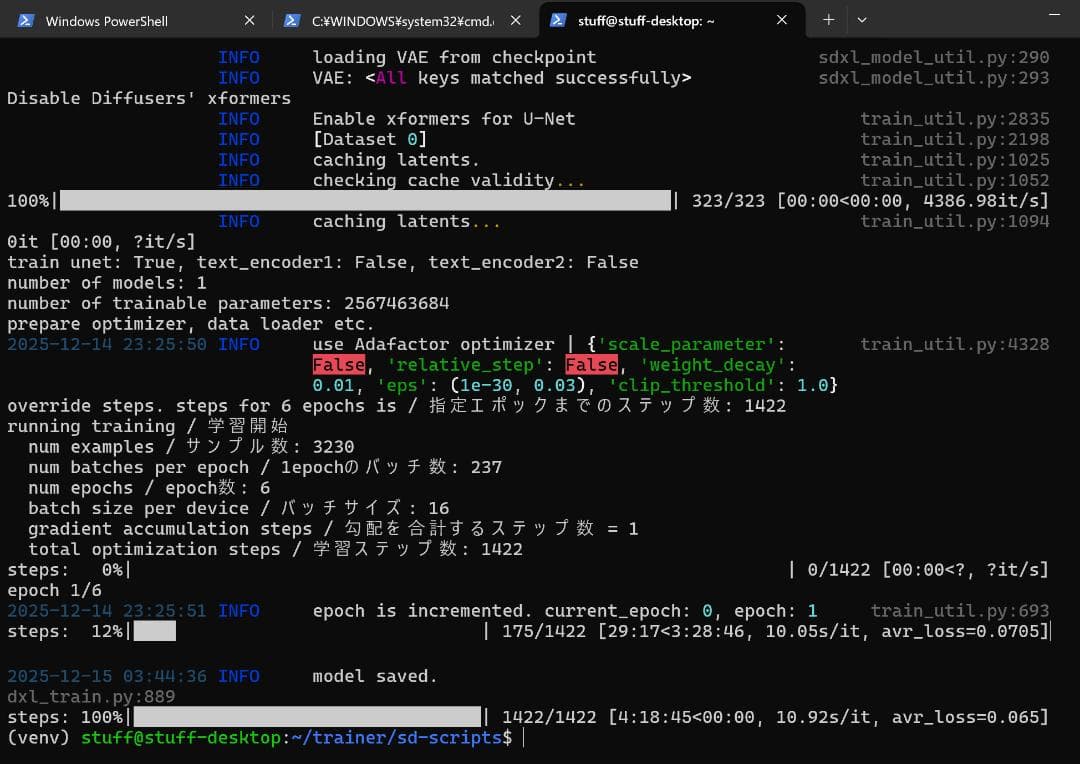
Task: Close the C:\WINDOWS\system32\cmd.exe tab
Action: [x=516, y=20]
